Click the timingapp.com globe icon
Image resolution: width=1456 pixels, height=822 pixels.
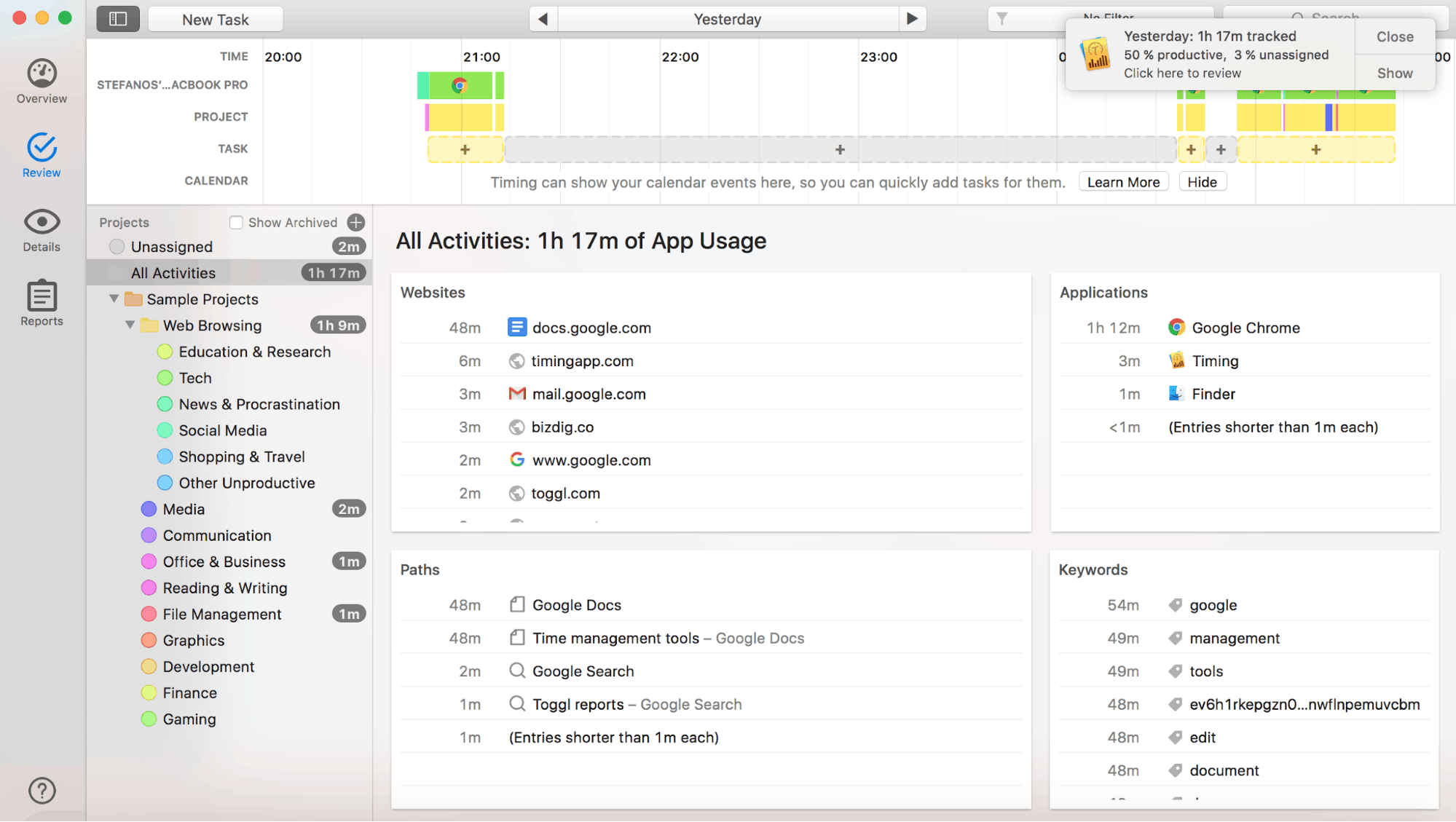click(516, 361)
